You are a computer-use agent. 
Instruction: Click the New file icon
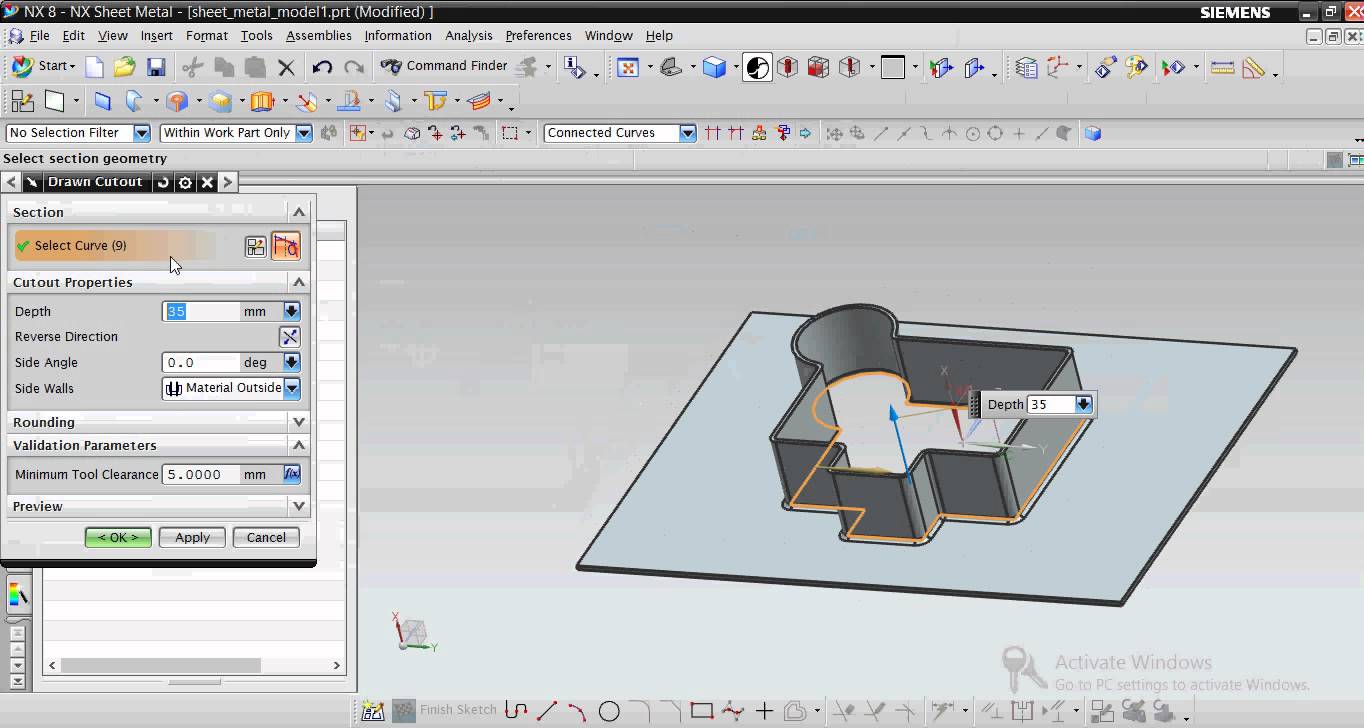94,67
